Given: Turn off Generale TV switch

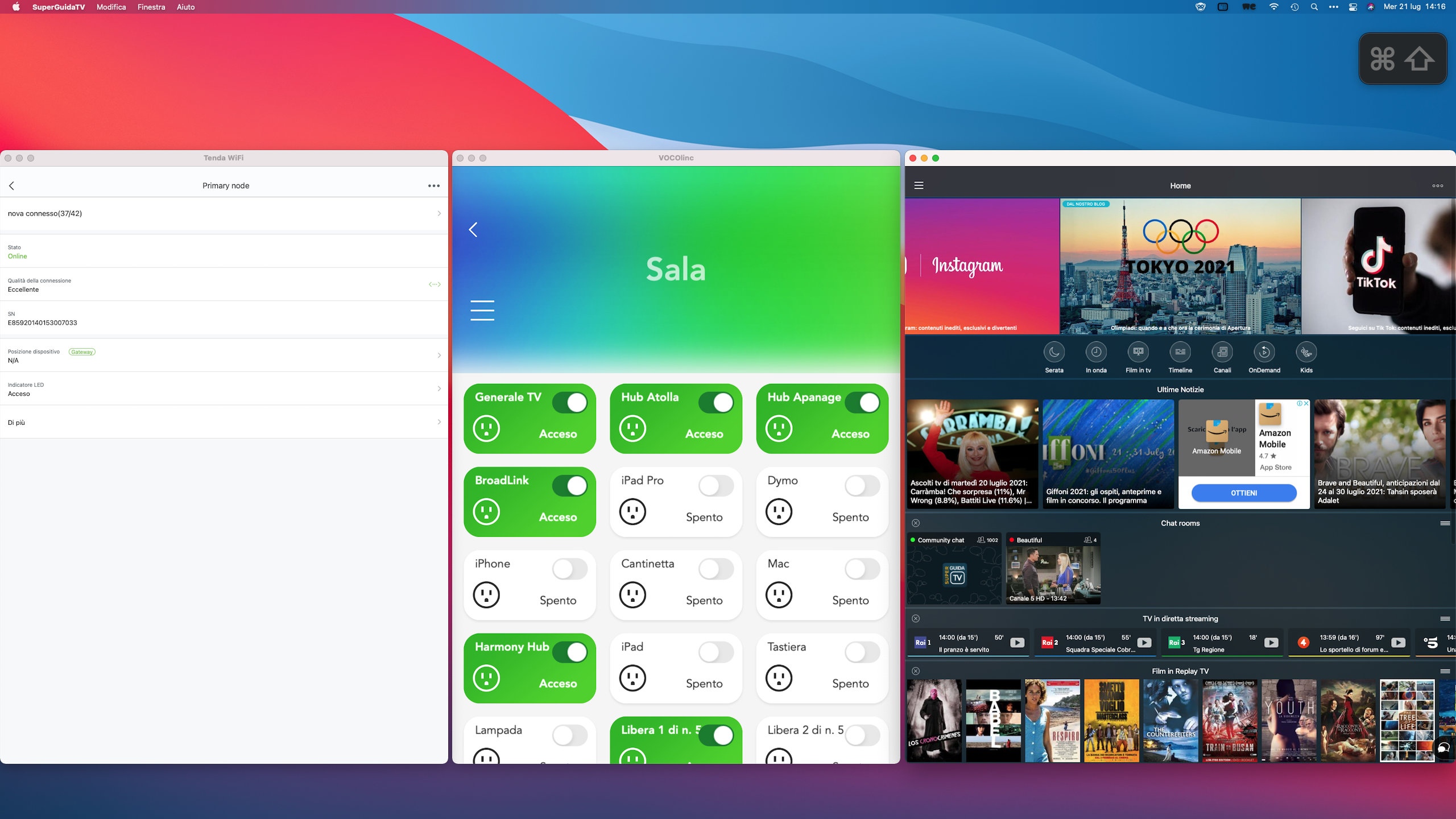Looking at the screenshot, I should pos(569,403).
